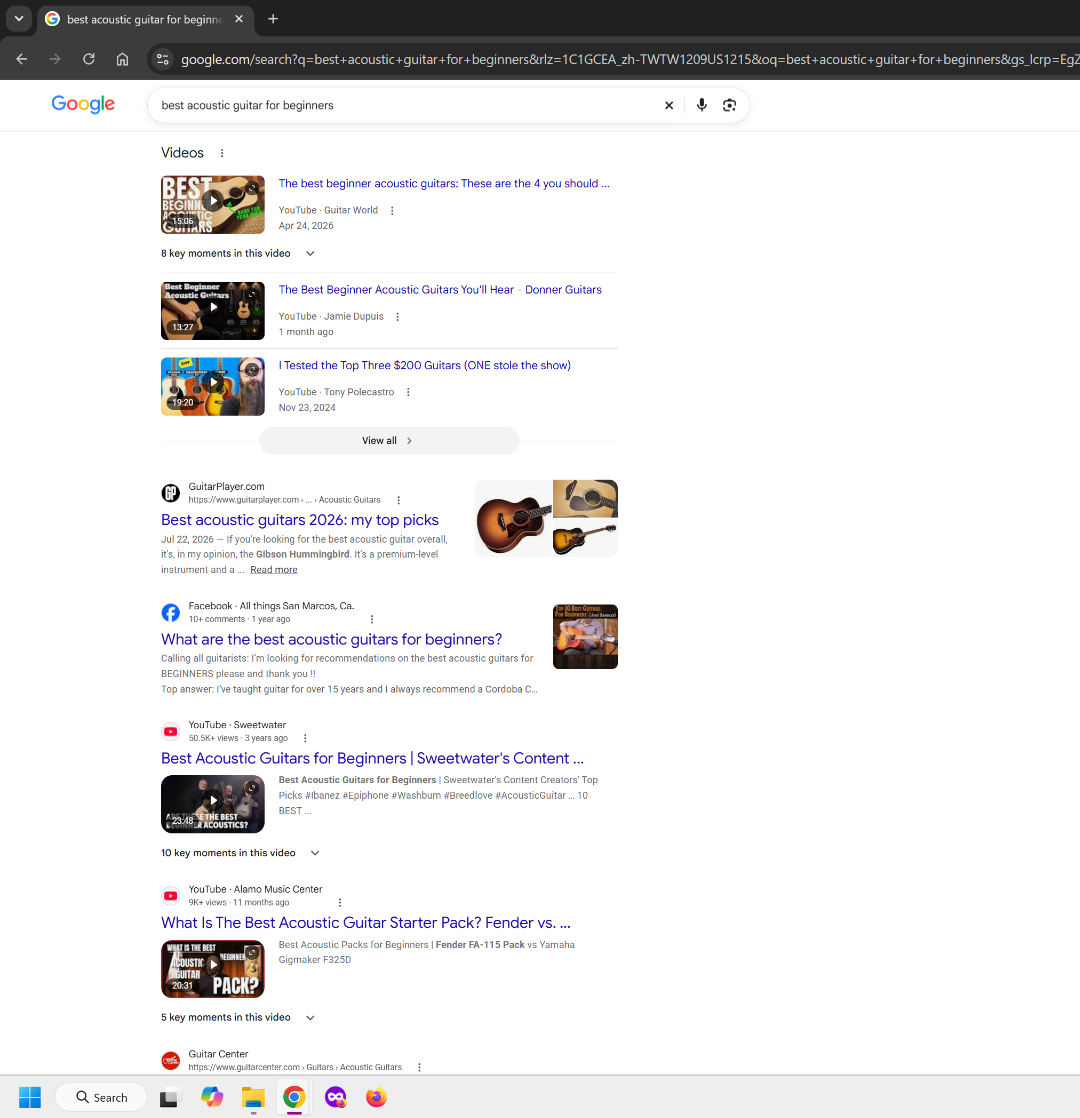The image size is (1080, 1118).
Task: Click the Facebook favicon icon
Action: click(x=170, y=612)
